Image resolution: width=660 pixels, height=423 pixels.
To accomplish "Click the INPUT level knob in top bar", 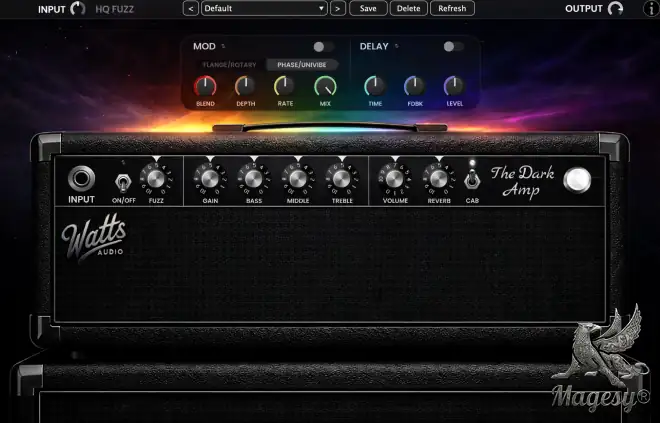I will click(77, 8).
